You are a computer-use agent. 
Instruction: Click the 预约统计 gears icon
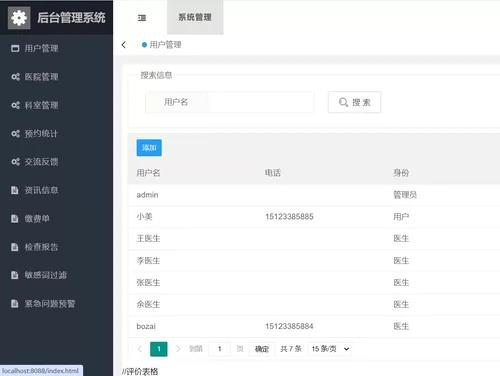(15, 134)
